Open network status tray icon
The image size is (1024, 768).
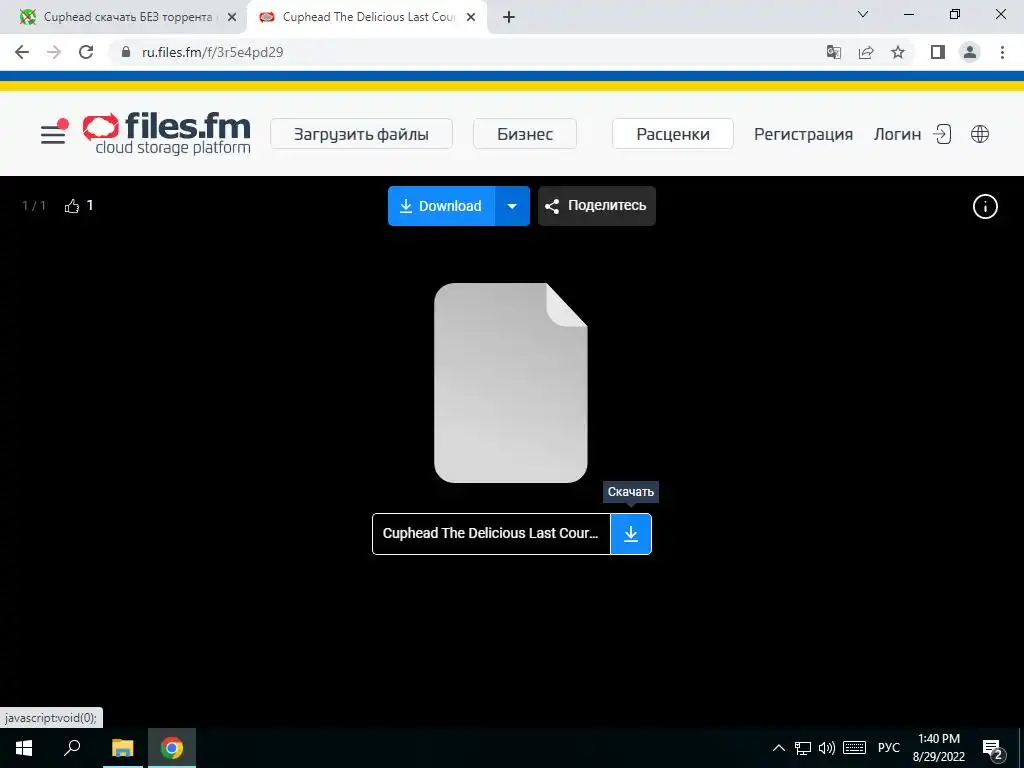803,748
